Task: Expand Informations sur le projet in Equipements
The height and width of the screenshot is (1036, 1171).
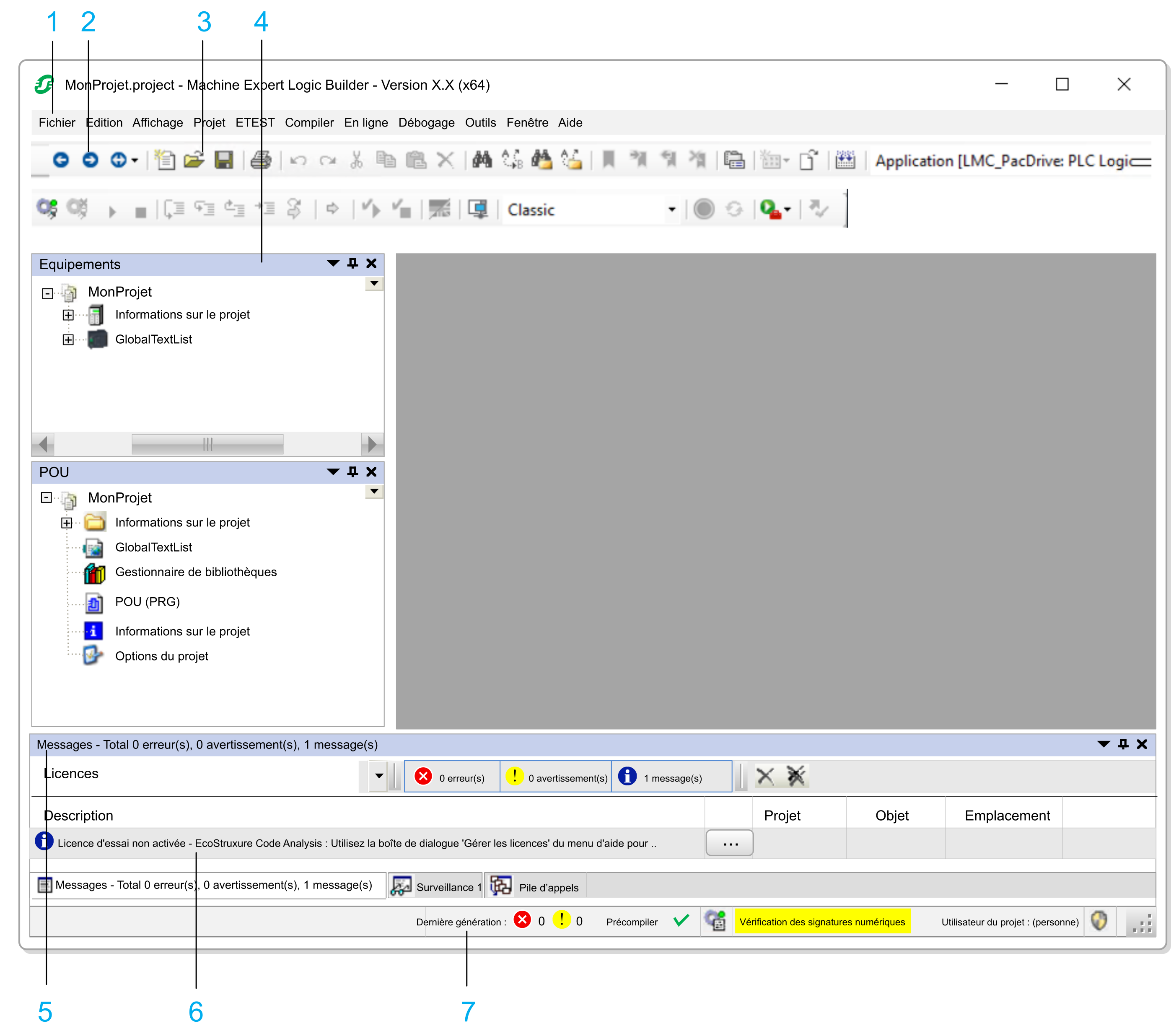Action: coord(68,315)
